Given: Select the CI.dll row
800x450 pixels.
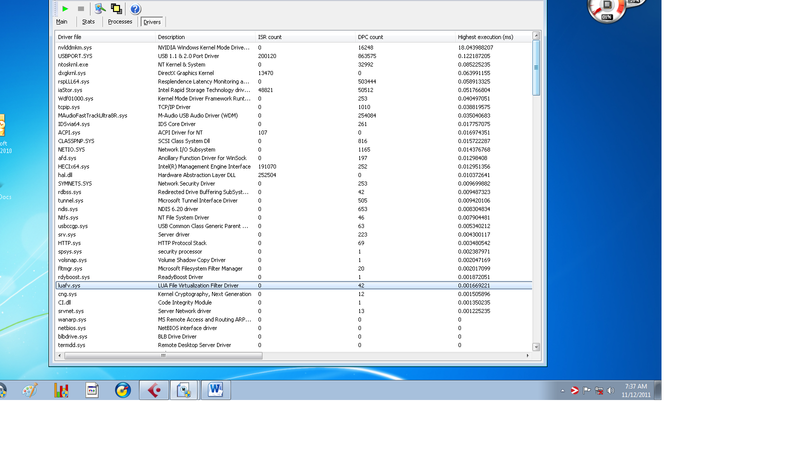Looking at the screenshot, I should pyautogui.click(x=293, y=303).
